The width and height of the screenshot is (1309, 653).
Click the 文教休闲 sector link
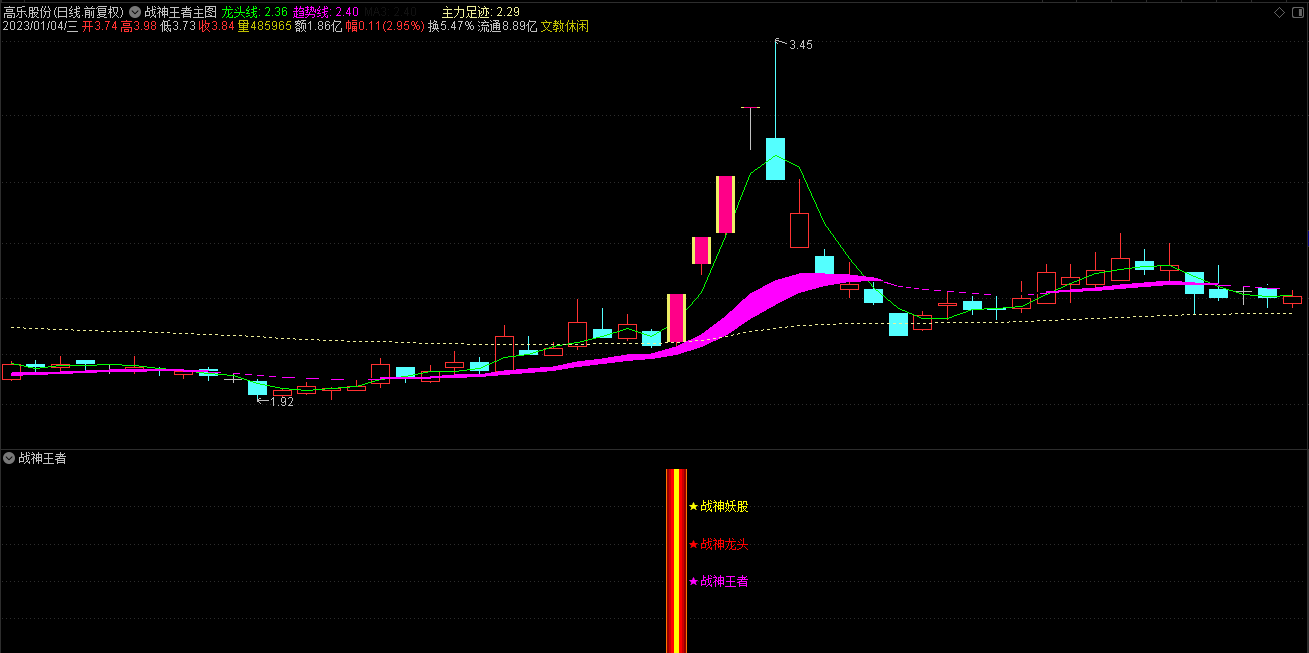565,26
